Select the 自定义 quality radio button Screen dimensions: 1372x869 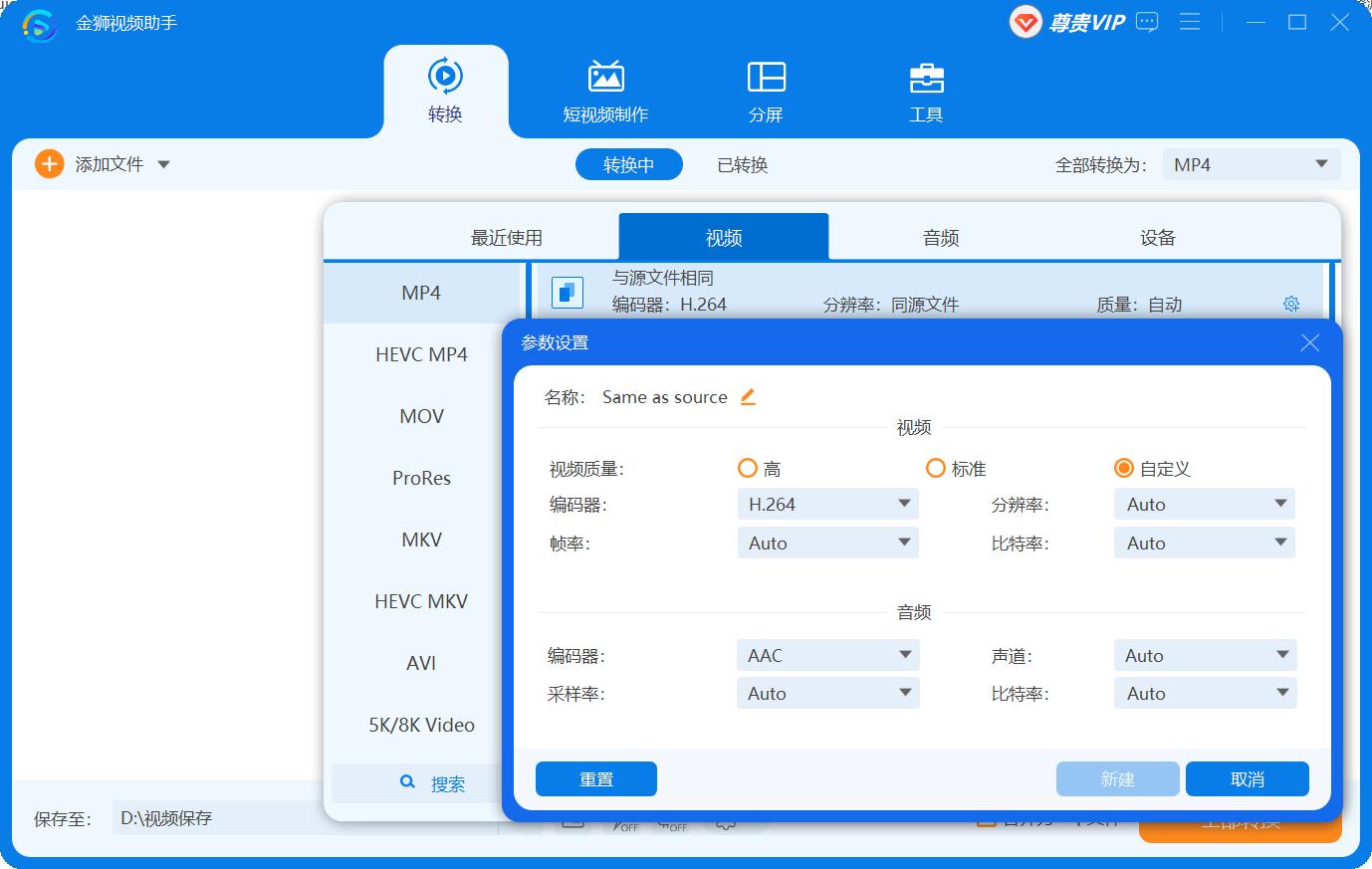coord(1124,468)
